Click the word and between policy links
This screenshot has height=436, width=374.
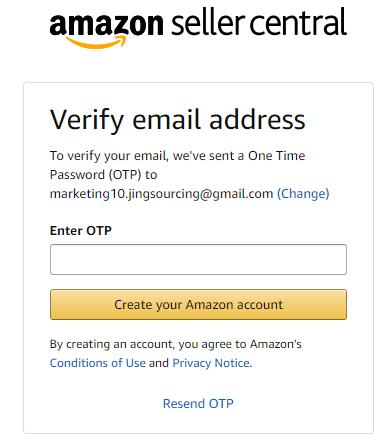pyautogui.click(x=159, y=363)
